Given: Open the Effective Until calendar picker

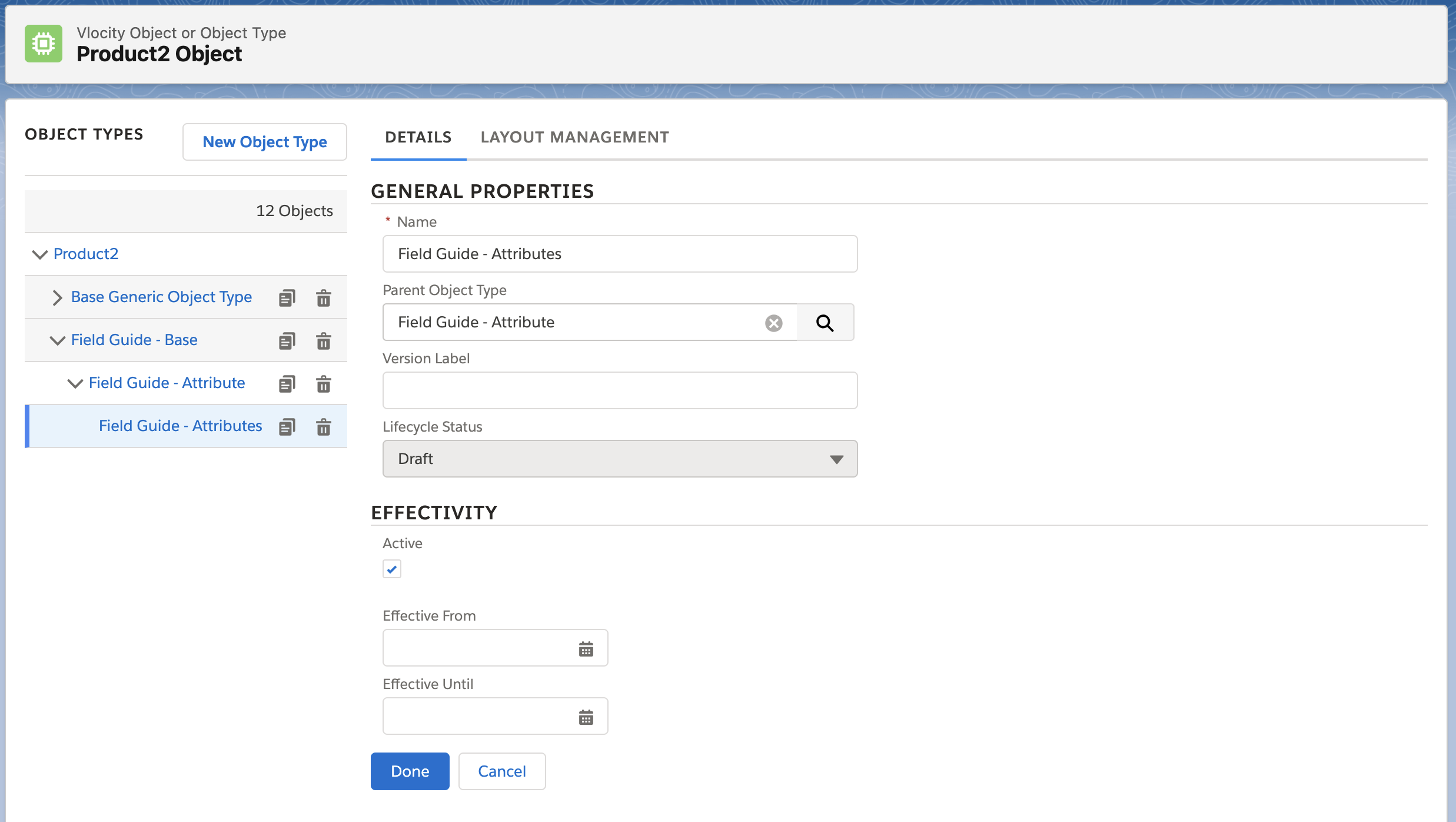Looking at the screenshot, I should click(586, 717).
